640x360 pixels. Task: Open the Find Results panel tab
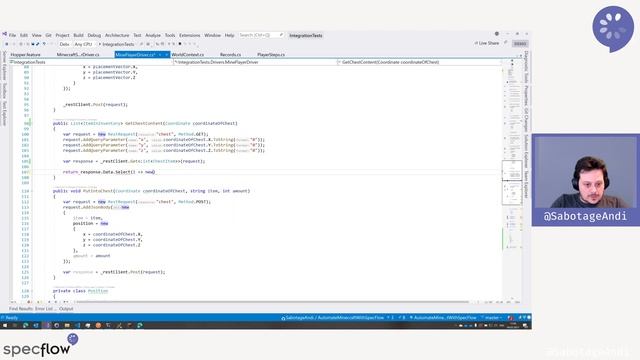[x=21, y=309]
